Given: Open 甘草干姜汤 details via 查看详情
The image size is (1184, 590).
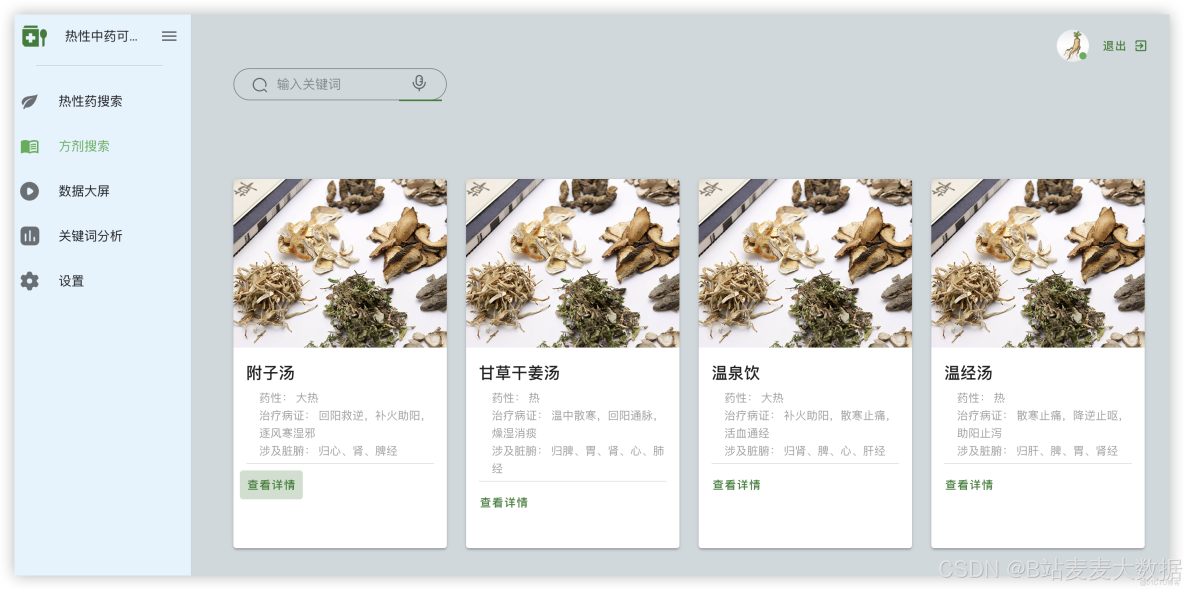Looking at the screenshot, I should 503,502.
